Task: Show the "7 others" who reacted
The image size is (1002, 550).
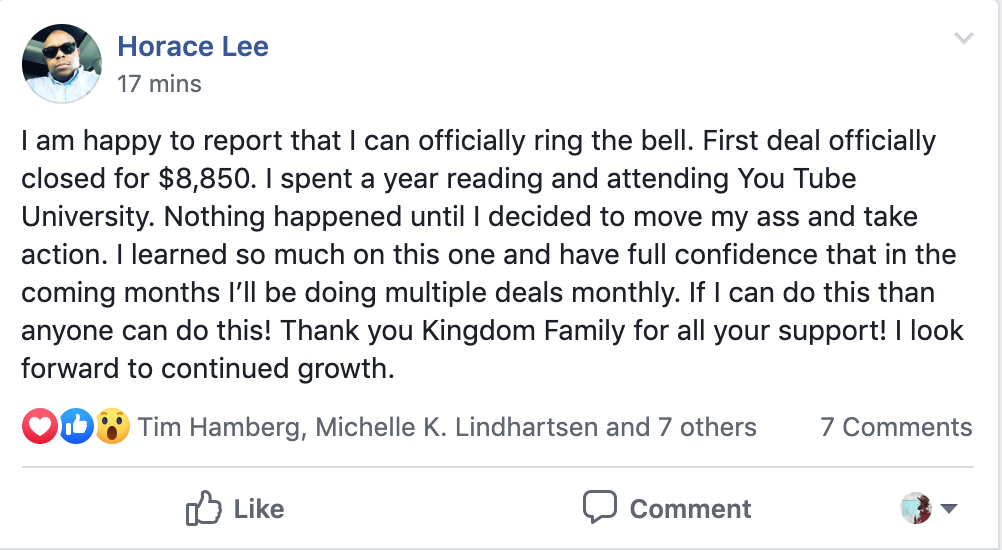Action: (x=707, y=428)
